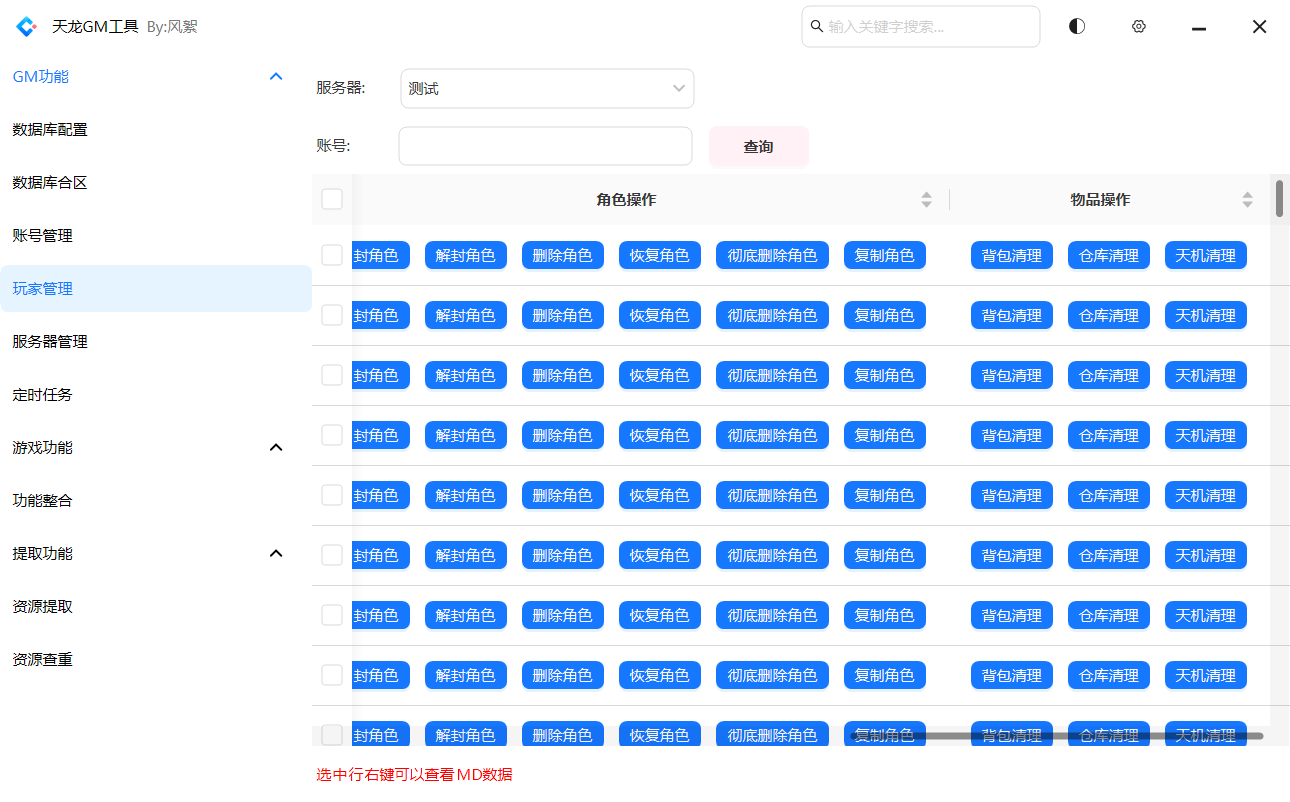1290x802 pixels.
Task: Focus the 账号 input field
Action: pyautogui.click(x=545, y=146)
